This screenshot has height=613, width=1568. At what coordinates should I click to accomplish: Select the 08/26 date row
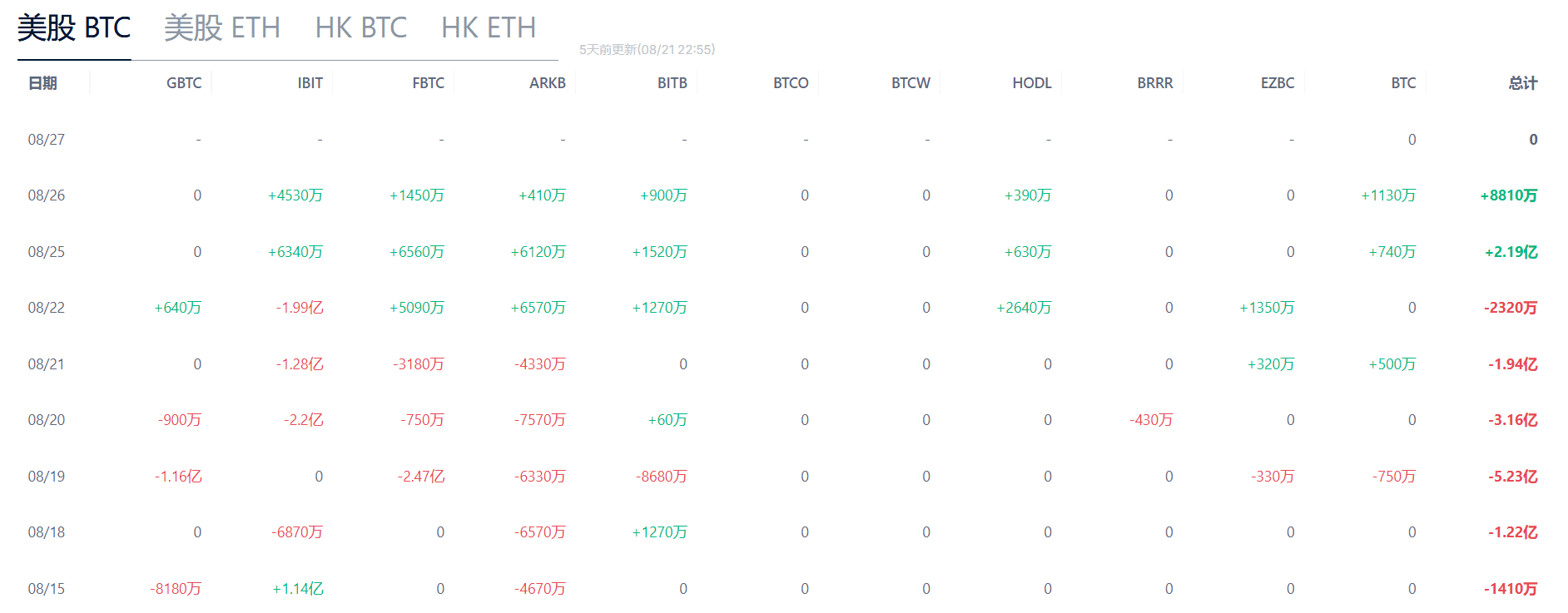pos(783,195)
